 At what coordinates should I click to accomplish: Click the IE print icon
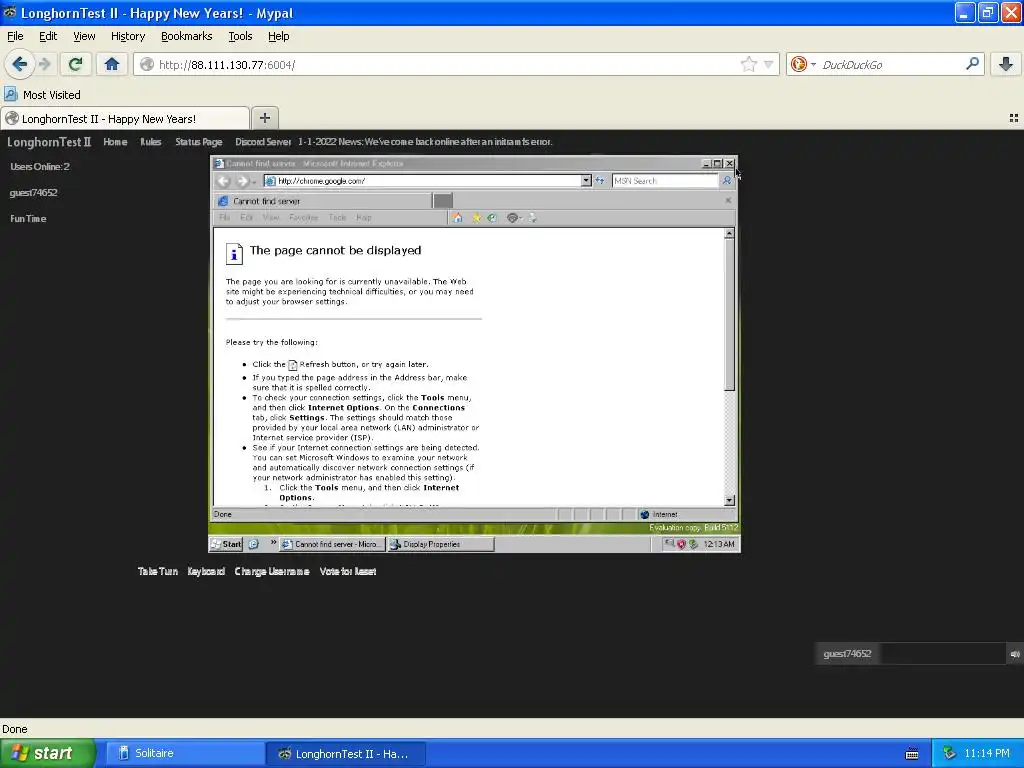point(533,217)
